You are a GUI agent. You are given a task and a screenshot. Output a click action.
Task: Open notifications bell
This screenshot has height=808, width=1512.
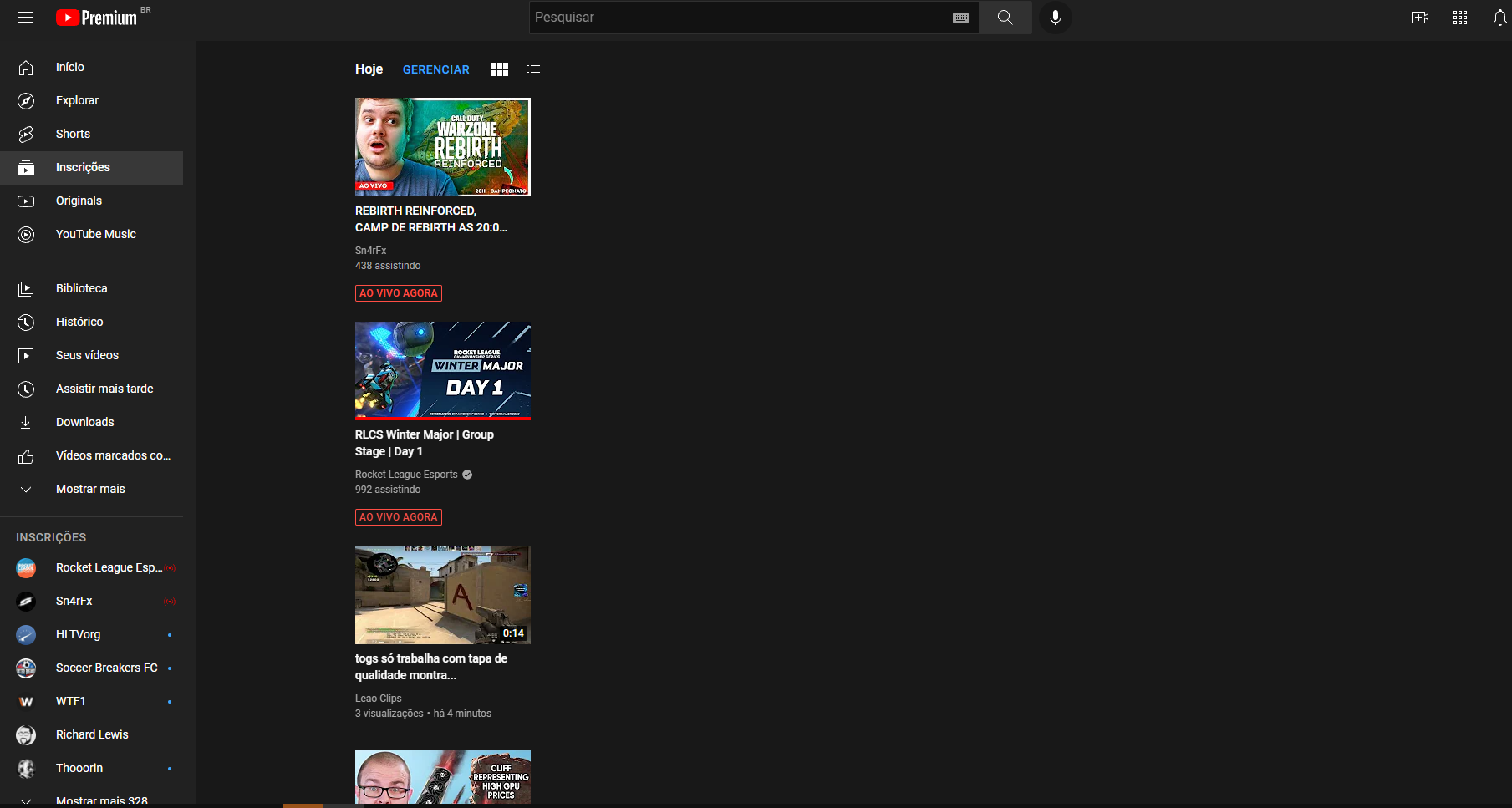(x=1500, y=18)
